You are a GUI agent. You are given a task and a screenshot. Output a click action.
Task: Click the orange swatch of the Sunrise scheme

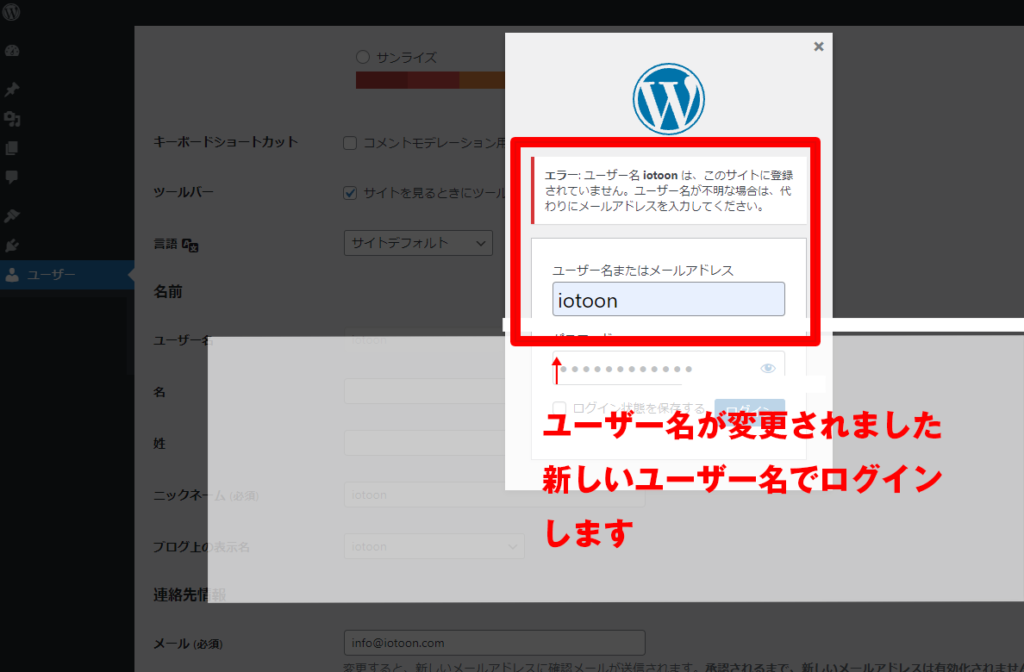coord(482,80)
